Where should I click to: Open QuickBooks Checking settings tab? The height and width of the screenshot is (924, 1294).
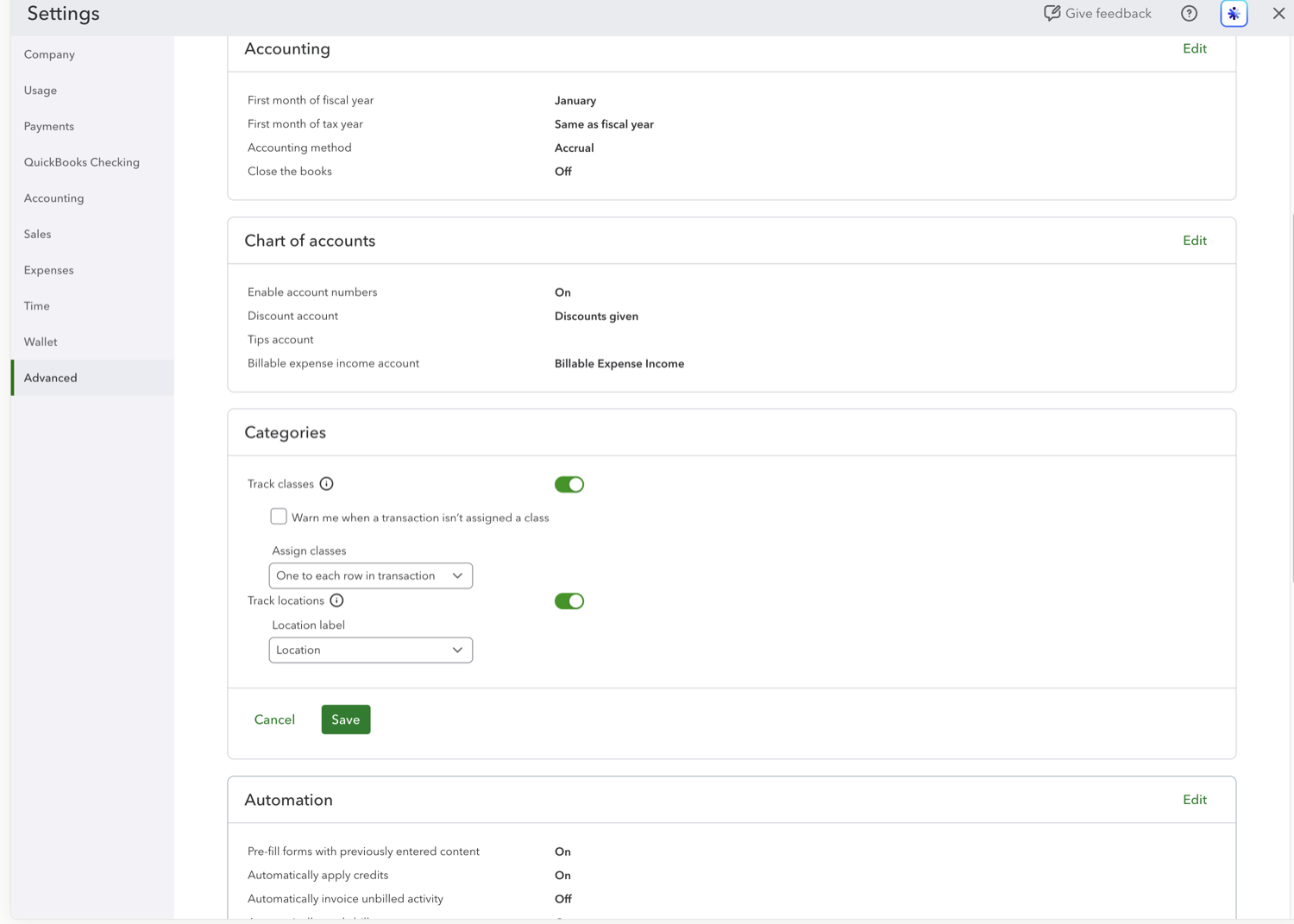92,162
